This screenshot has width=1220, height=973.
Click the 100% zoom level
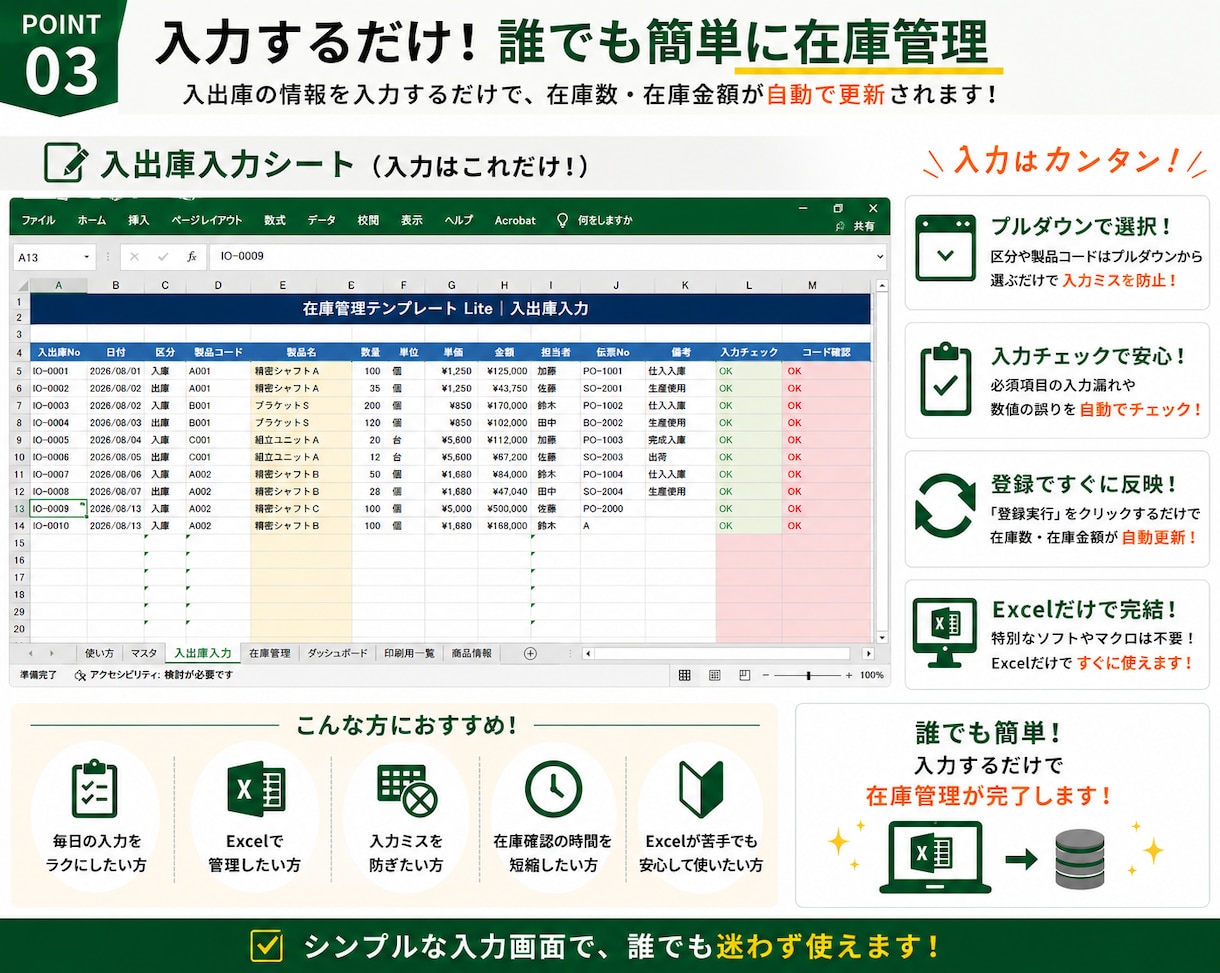(x=872, y=675)
